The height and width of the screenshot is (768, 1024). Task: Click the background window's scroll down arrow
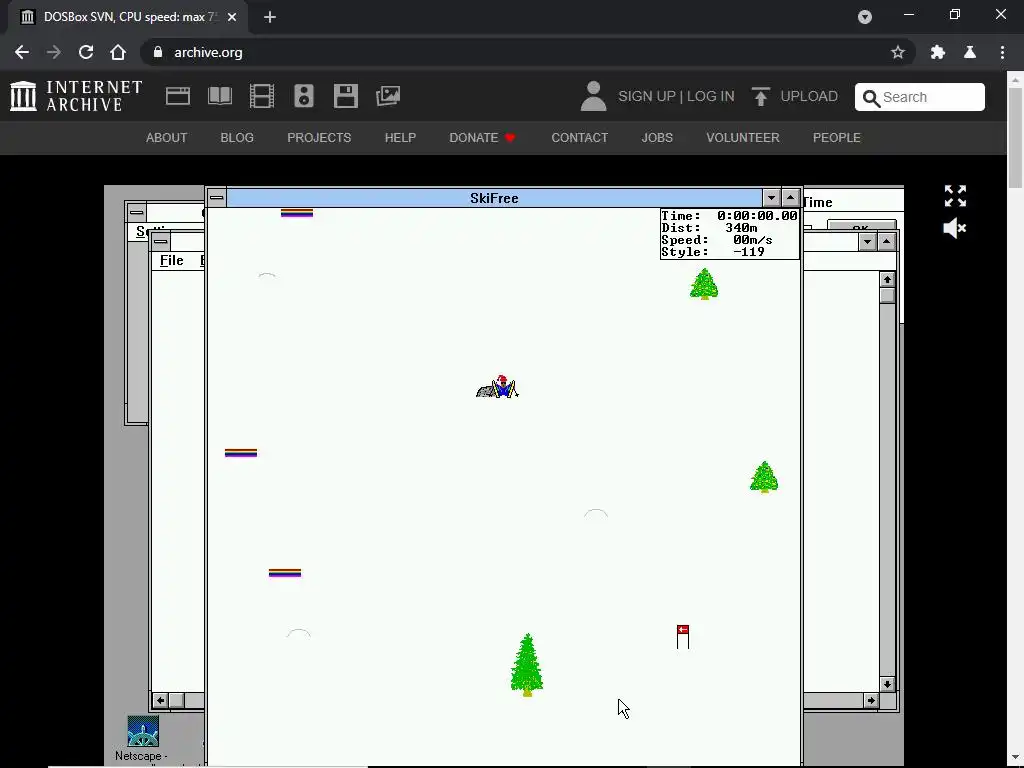(x=887, y=684)
